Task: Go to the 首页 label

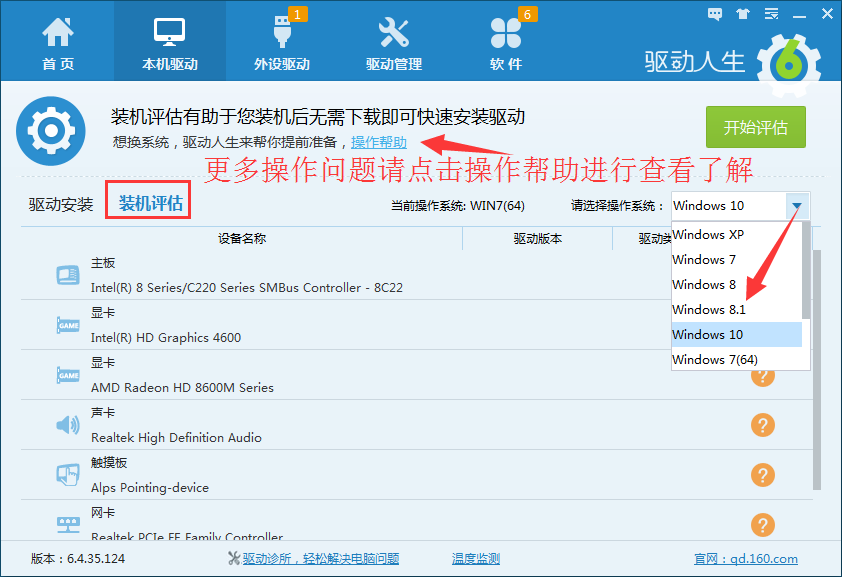Action: 58,64
